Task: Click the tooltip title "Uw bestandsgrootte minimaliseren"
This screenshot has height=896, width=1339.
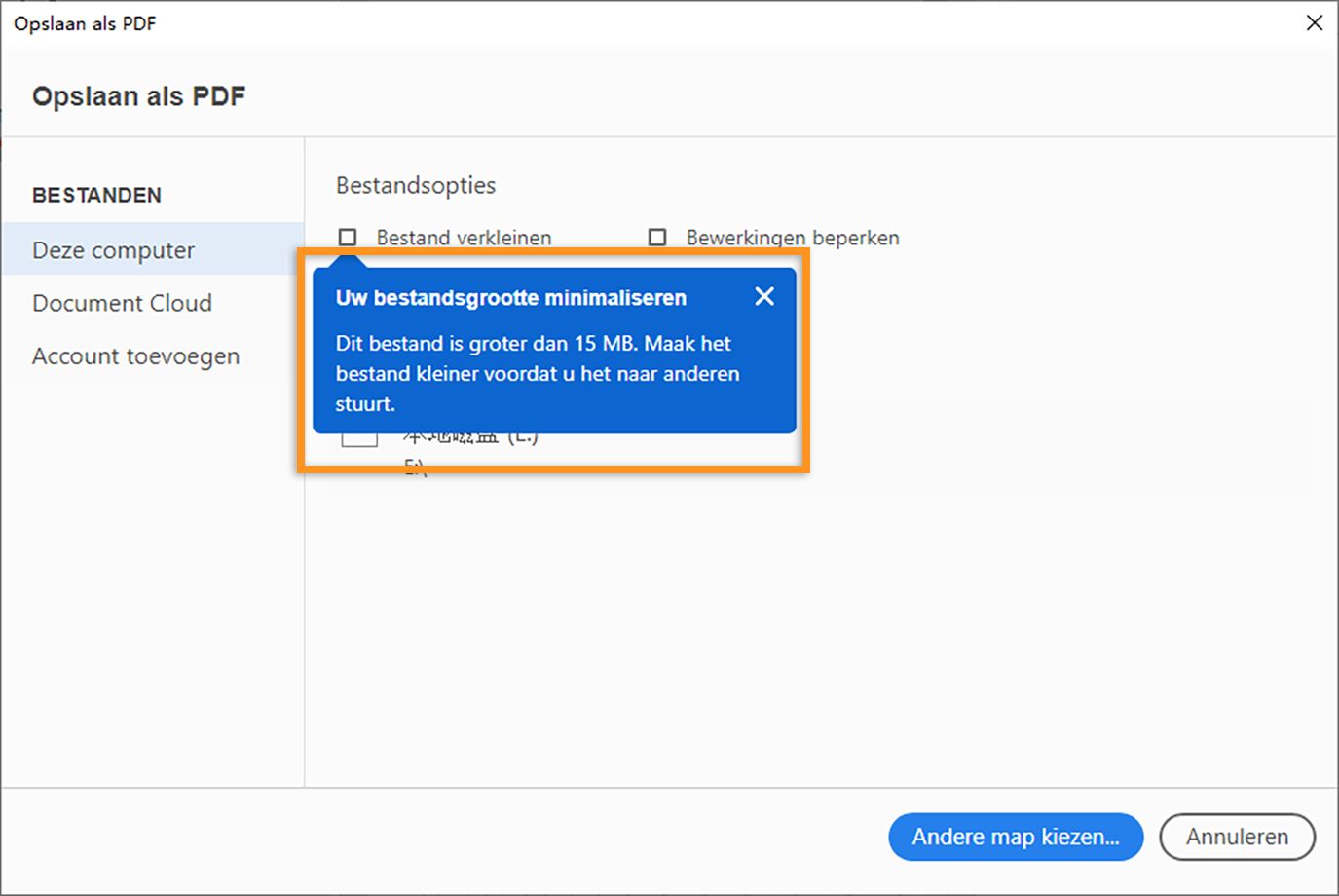Action: [x=511, y=297]
